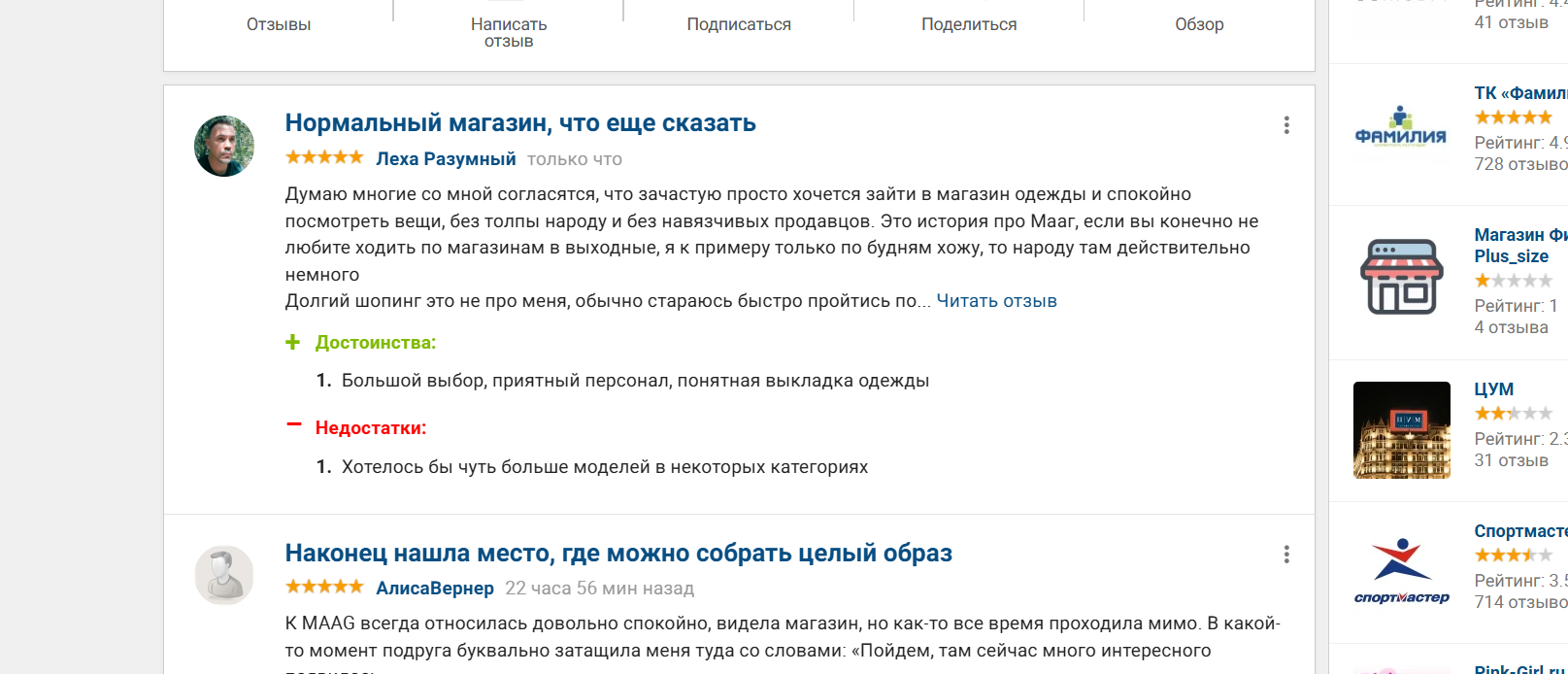
Task: Click the Достоинства heading
Action: click(376, 343)
